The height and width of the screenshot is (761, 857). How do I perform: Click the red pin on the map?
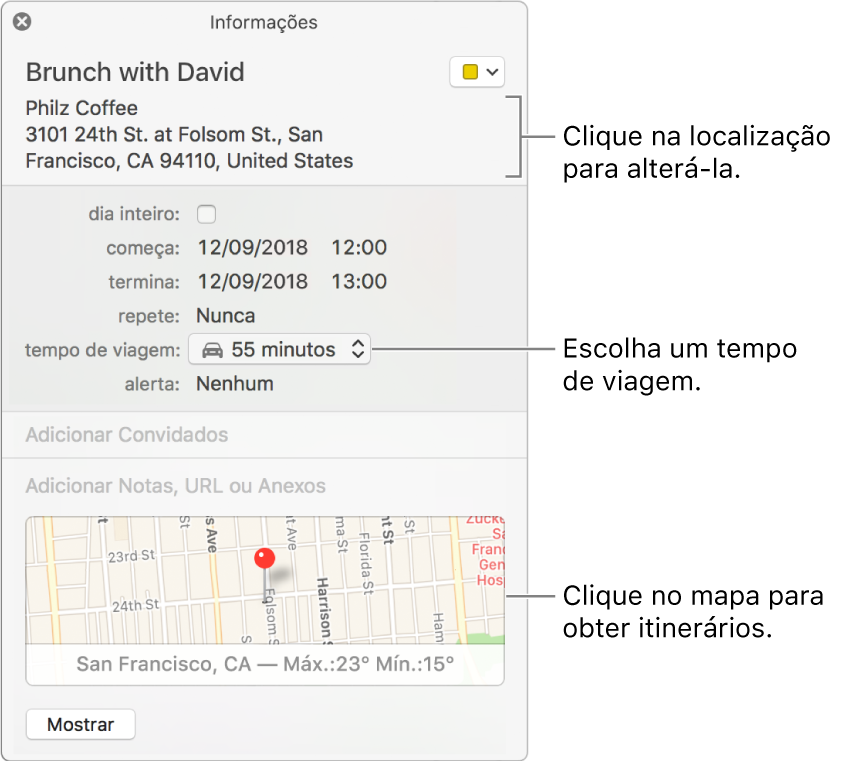pos(263,557)
